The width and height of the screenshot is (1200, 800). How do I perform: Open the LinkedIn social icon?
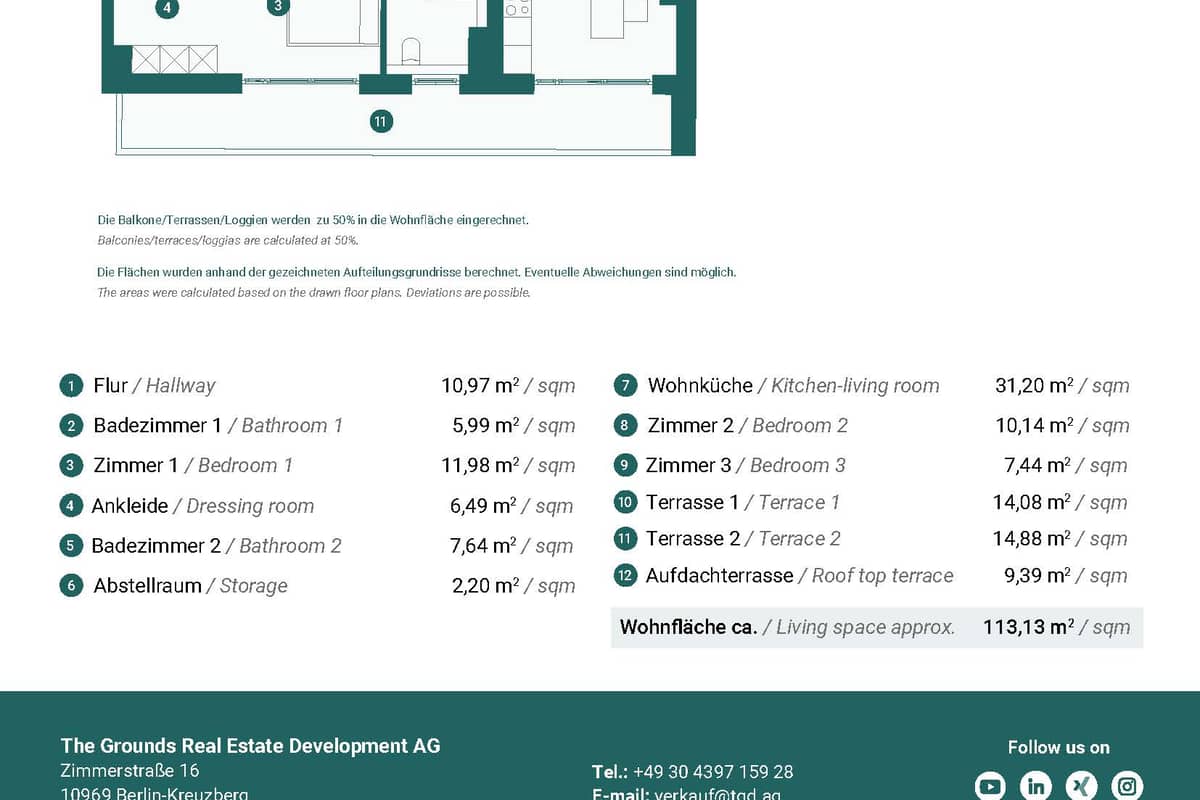tap(1036, 785)
